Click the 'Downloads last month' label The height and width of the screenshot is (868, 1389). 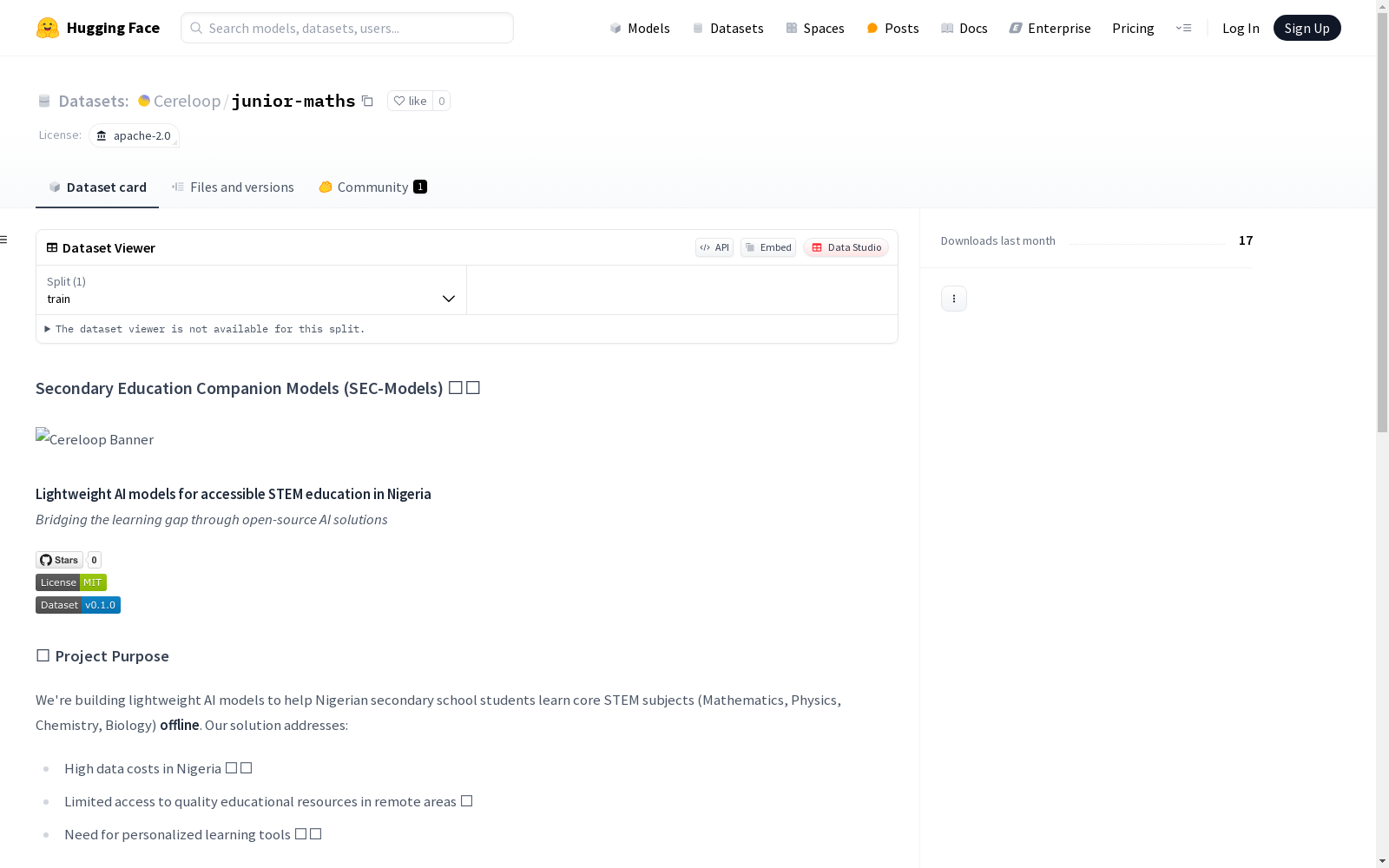(998, 240)
